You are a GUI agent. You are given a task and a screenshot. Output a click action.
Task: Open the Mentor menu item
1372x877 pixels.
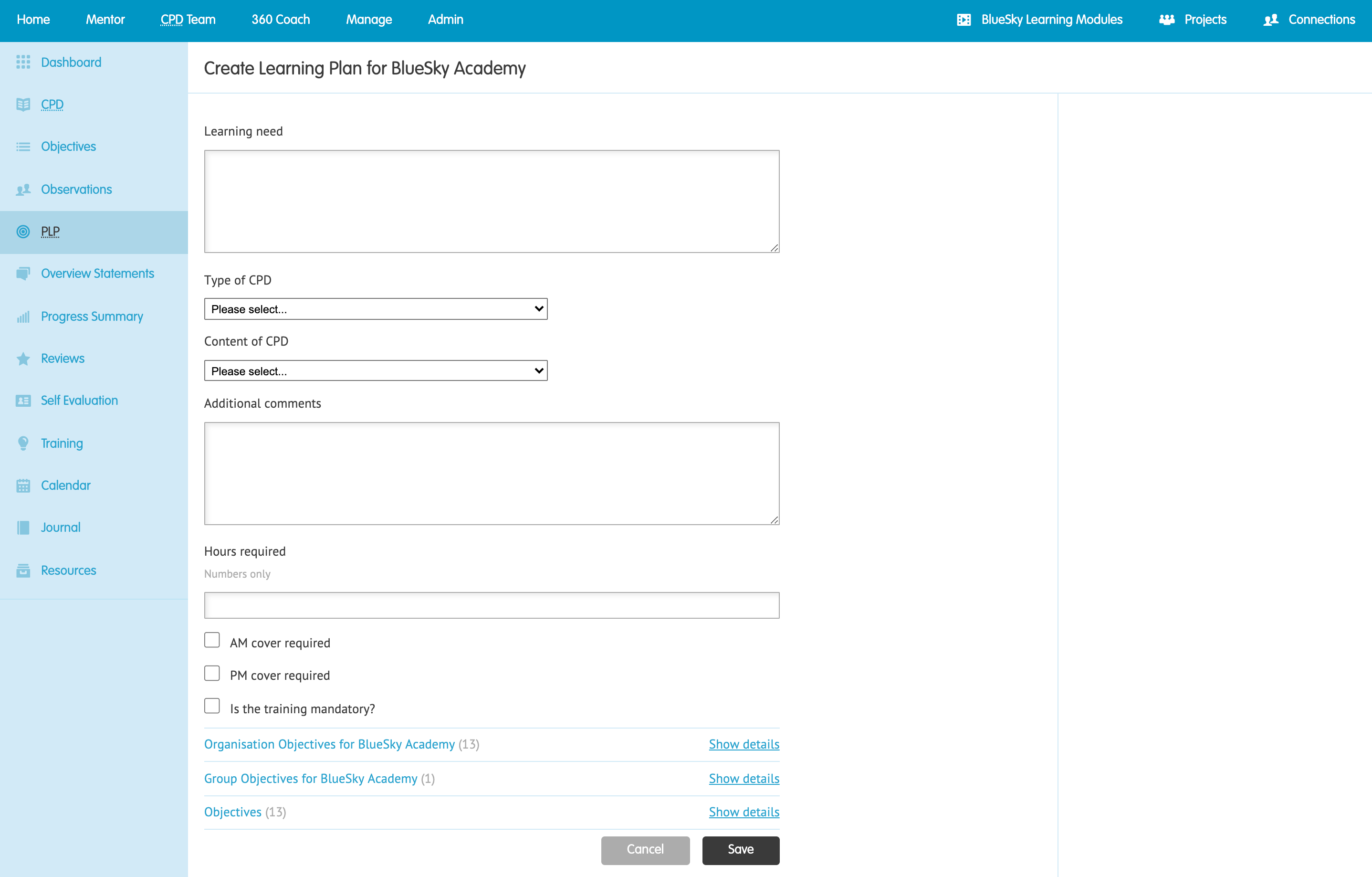[x=105, y=20]
